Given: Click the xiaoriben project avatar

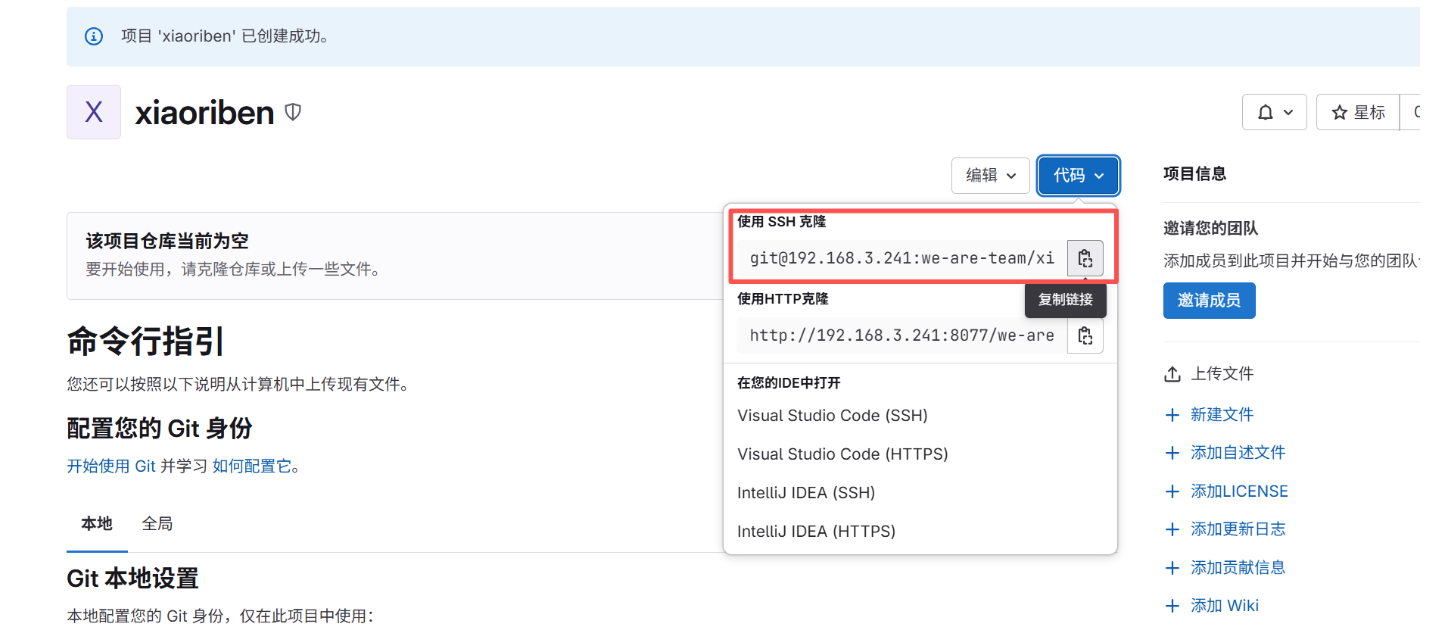Looking at the screenshot, I should point(93,112).
